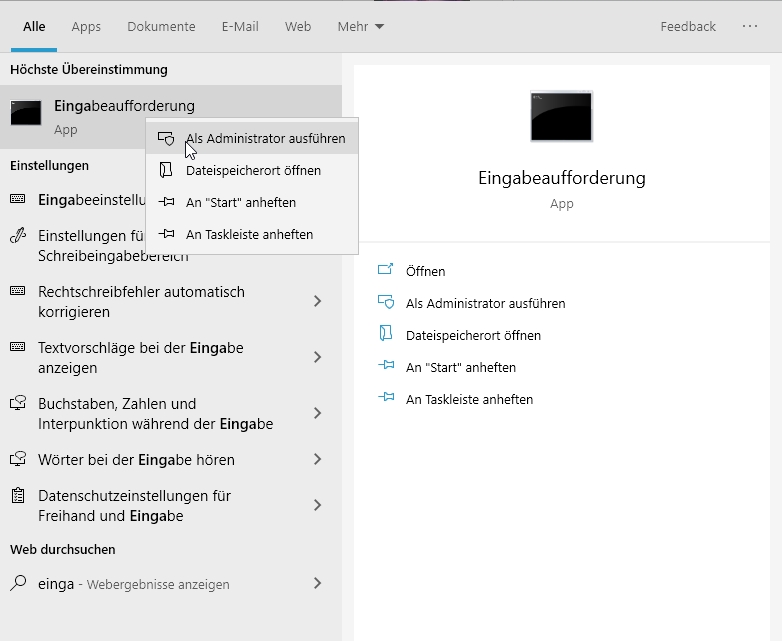Click narrator icon beside Wörter bei der Eingabe hören
782x641 pixels.
[x=18, y=458]
